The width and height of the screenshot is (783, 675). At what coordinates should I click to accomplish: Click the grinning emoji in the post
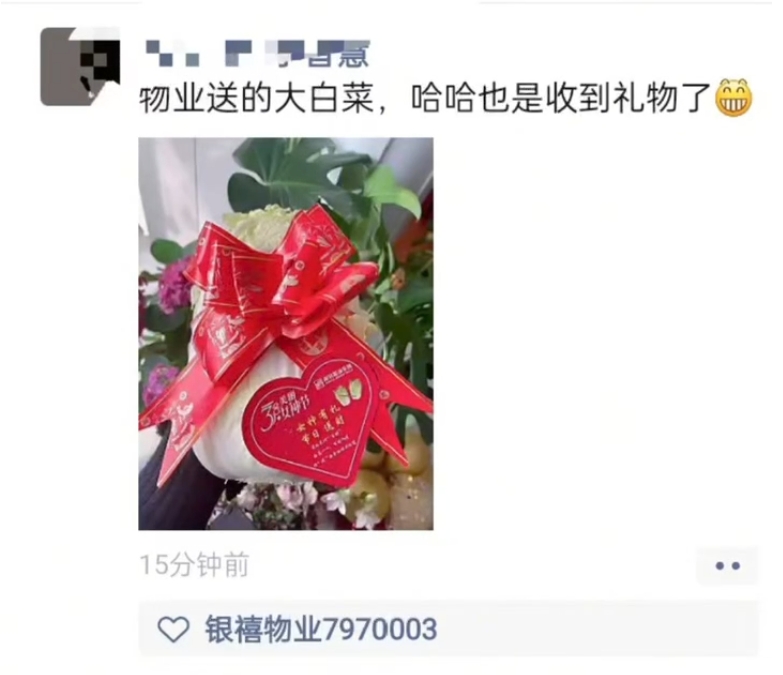[x=734, y=97]
